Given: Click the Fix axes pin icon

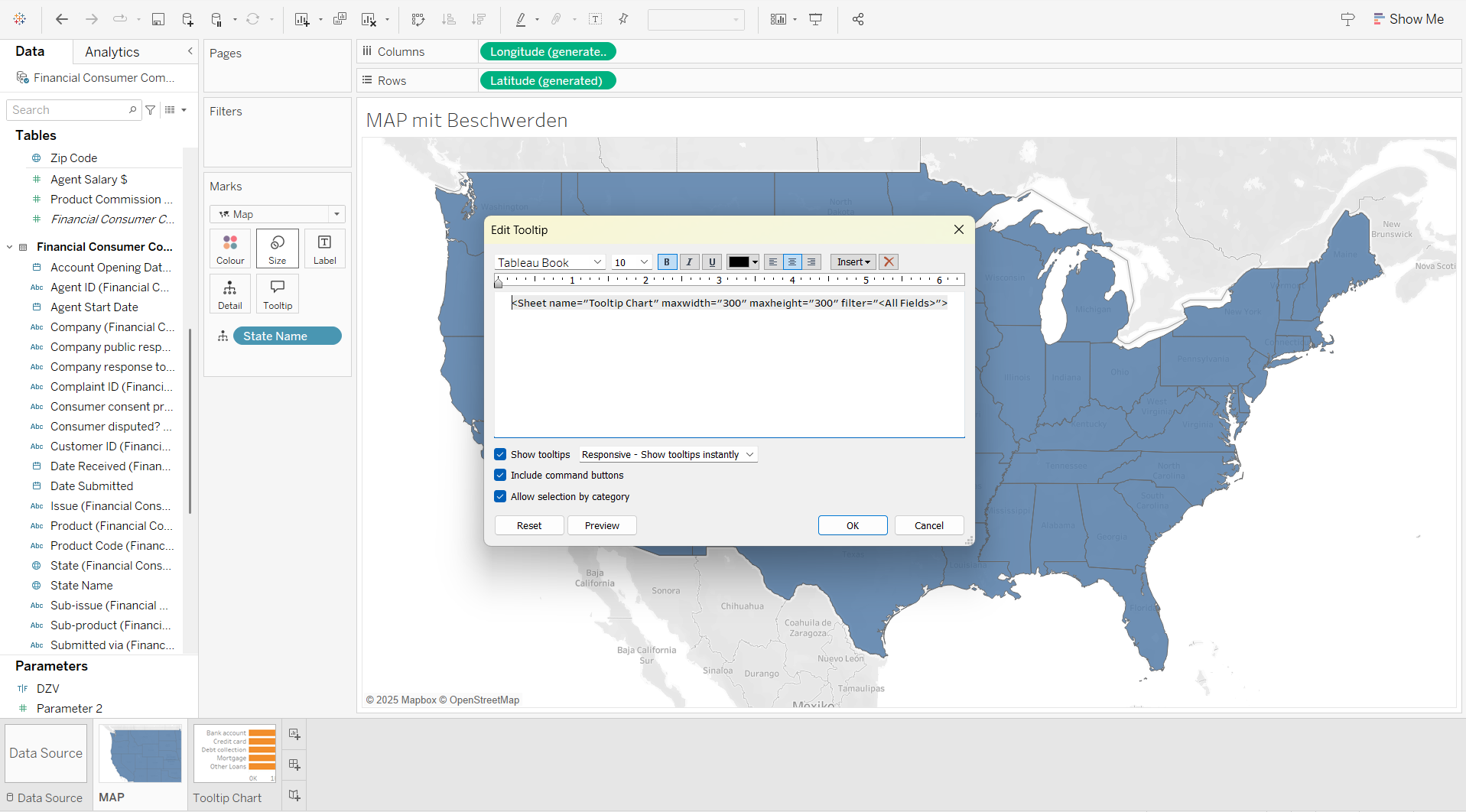Looking at the screenshot, I should (x=624, y=19).
